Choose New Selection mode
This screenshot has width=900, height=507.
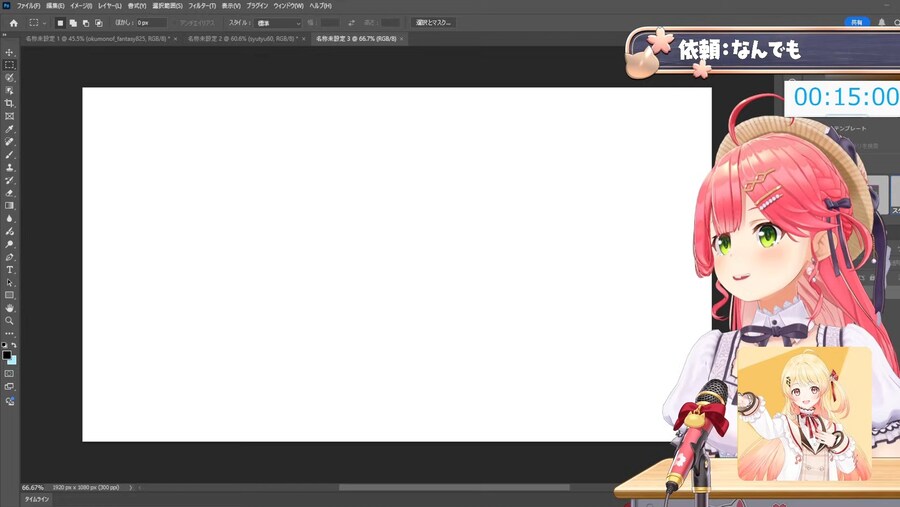(x=60, y=23)
